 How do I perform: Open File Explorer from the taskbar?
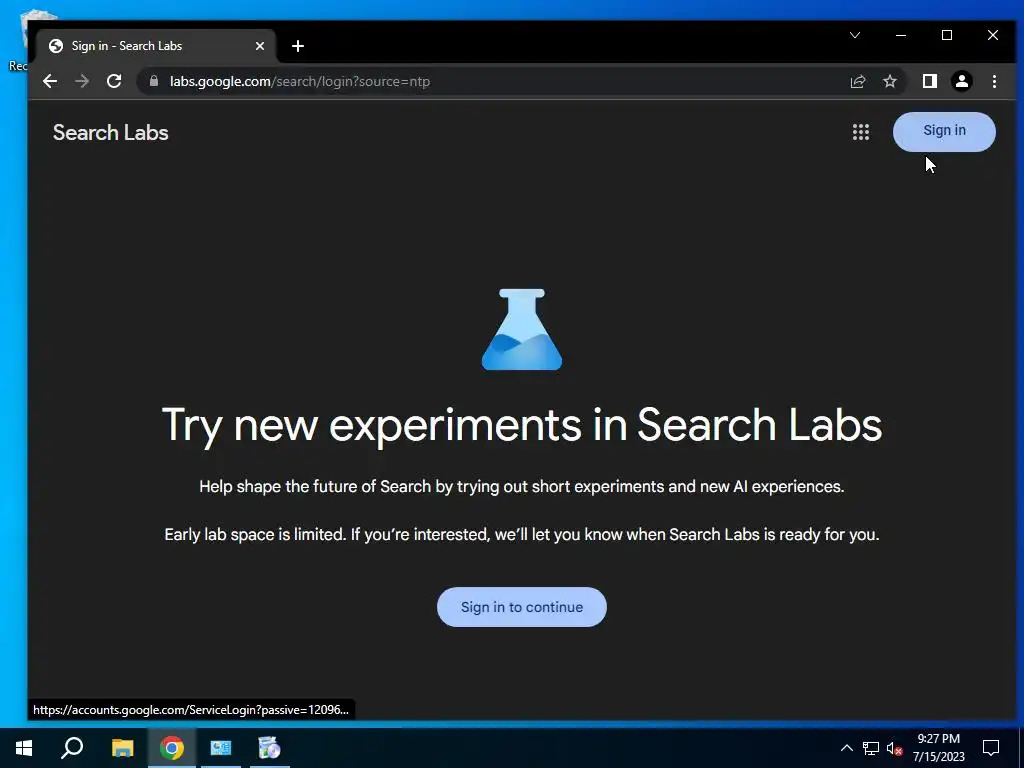click(x=122, y=748)
